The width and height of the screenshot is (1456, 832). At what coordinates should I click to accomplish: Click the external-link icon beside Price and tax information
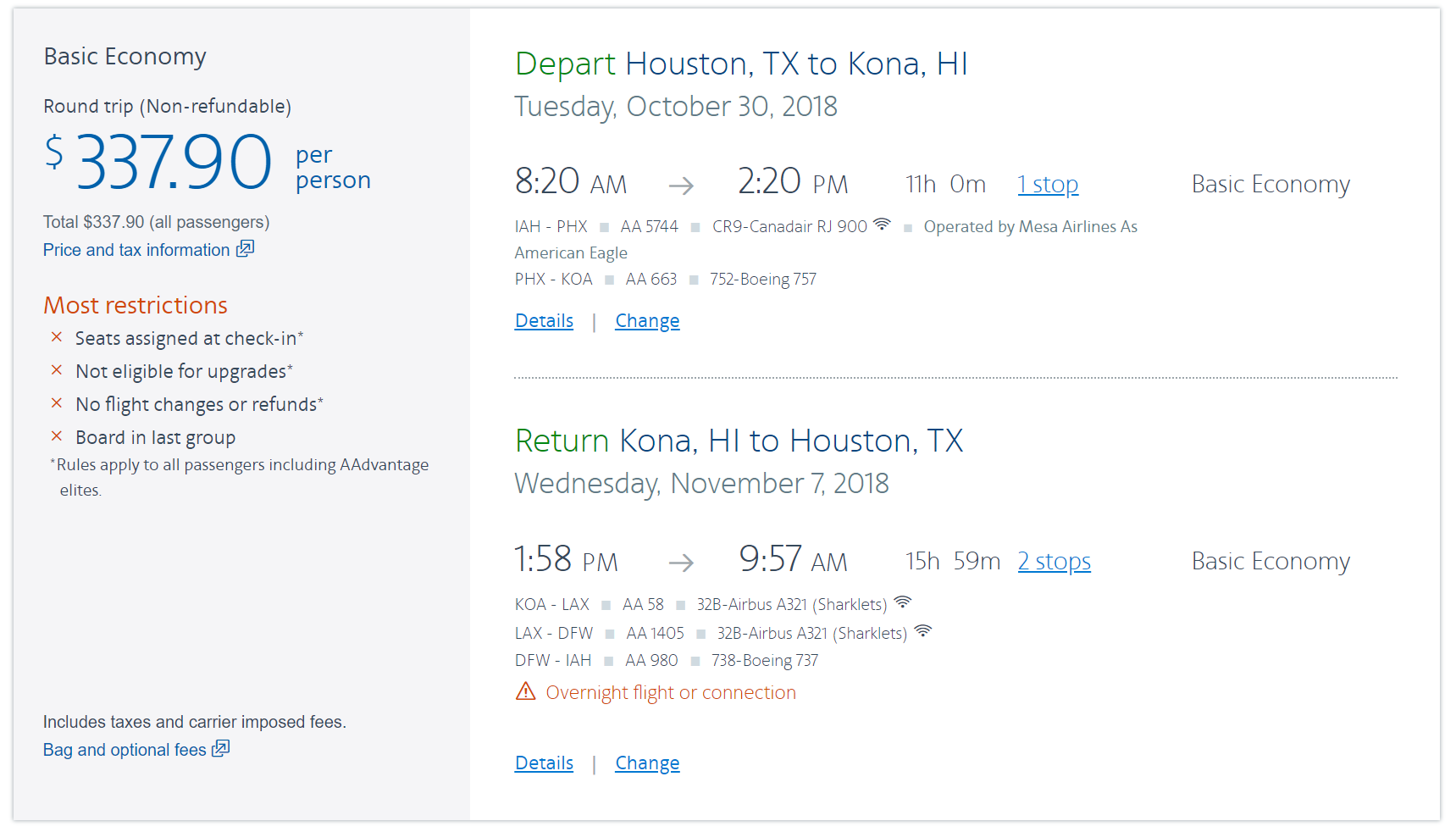(245, 249)
